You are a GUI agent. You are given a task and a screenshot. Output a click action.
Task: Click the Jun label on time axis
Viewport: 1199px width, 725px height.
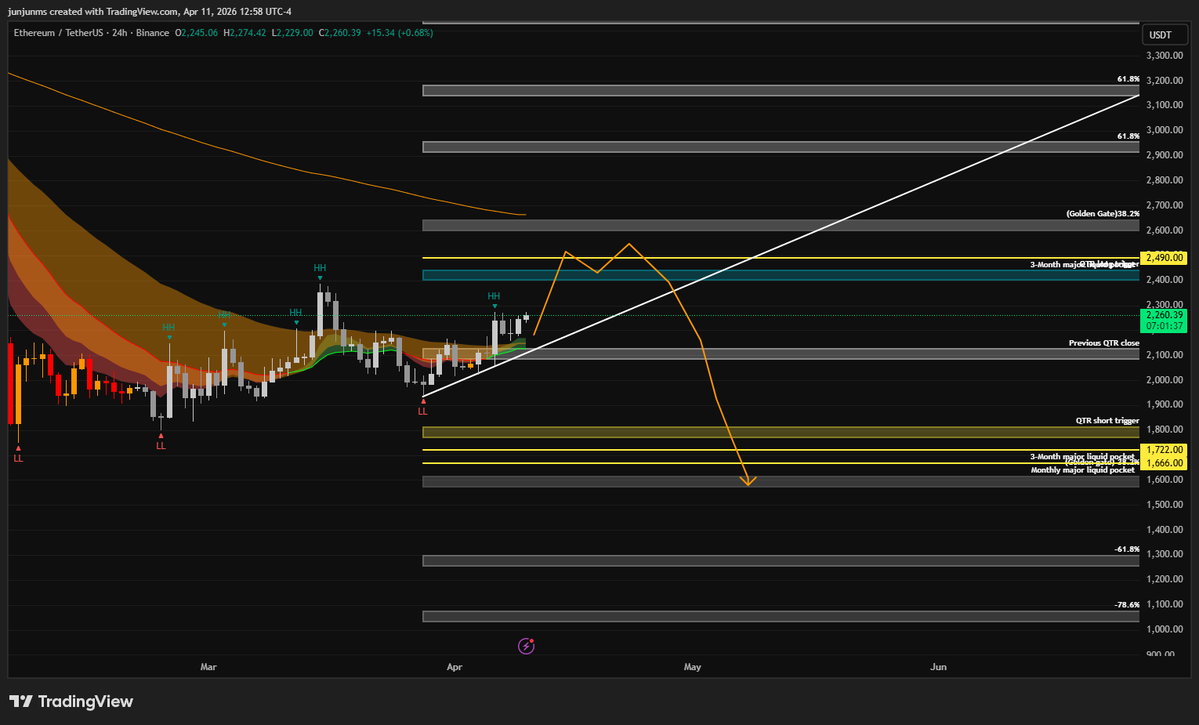tap(938, 666)
